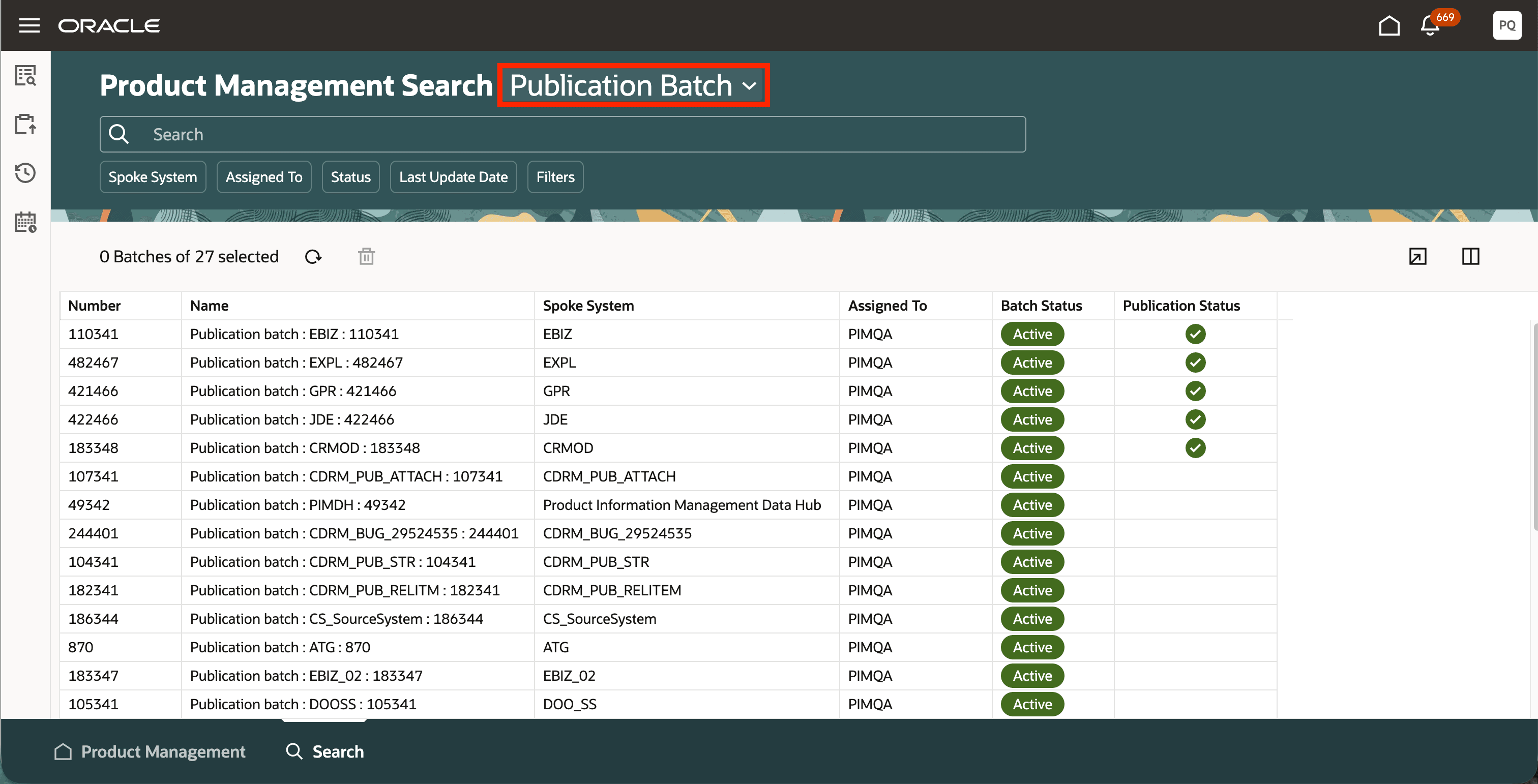This screenshot has height=784, width=1538.
Task: Open notifications bell with 669 badge
Action: 1431,25
